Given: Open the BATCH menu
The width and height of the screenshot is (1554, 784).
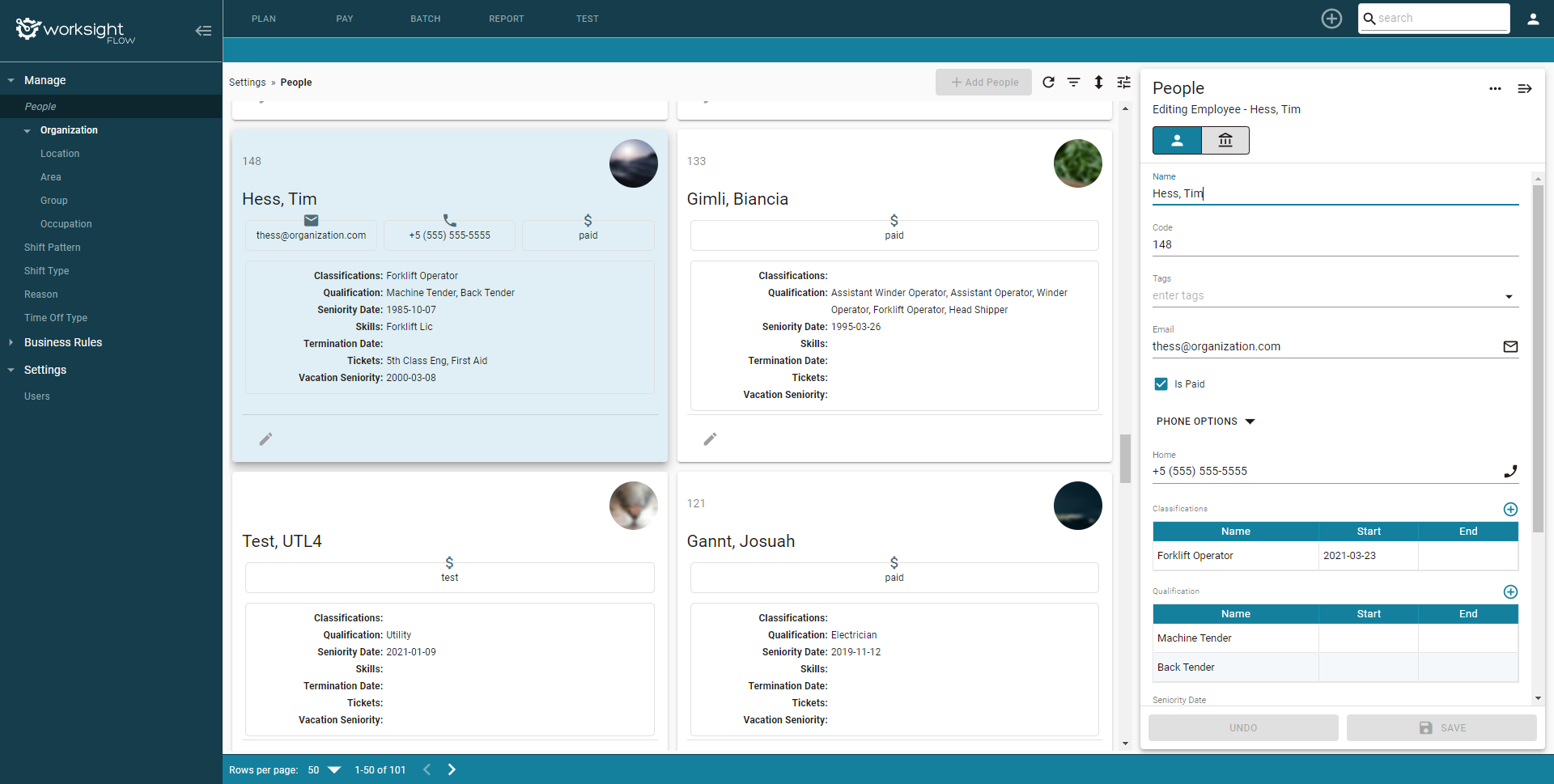Looking at the screenshot, I should (x=425, y=19).
